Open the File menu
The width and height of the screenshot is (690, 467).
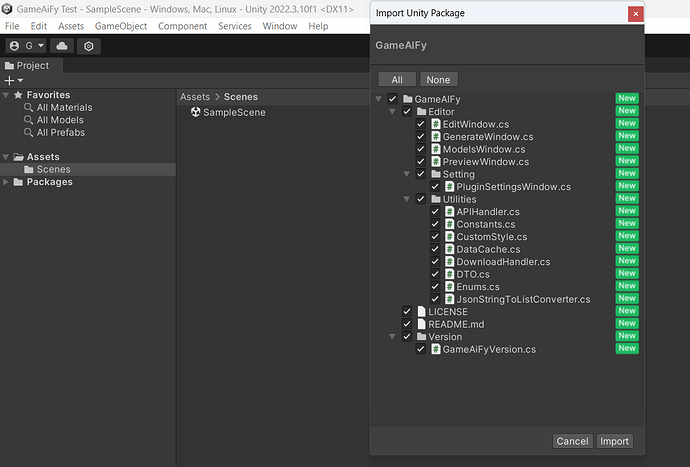point(12,26)
